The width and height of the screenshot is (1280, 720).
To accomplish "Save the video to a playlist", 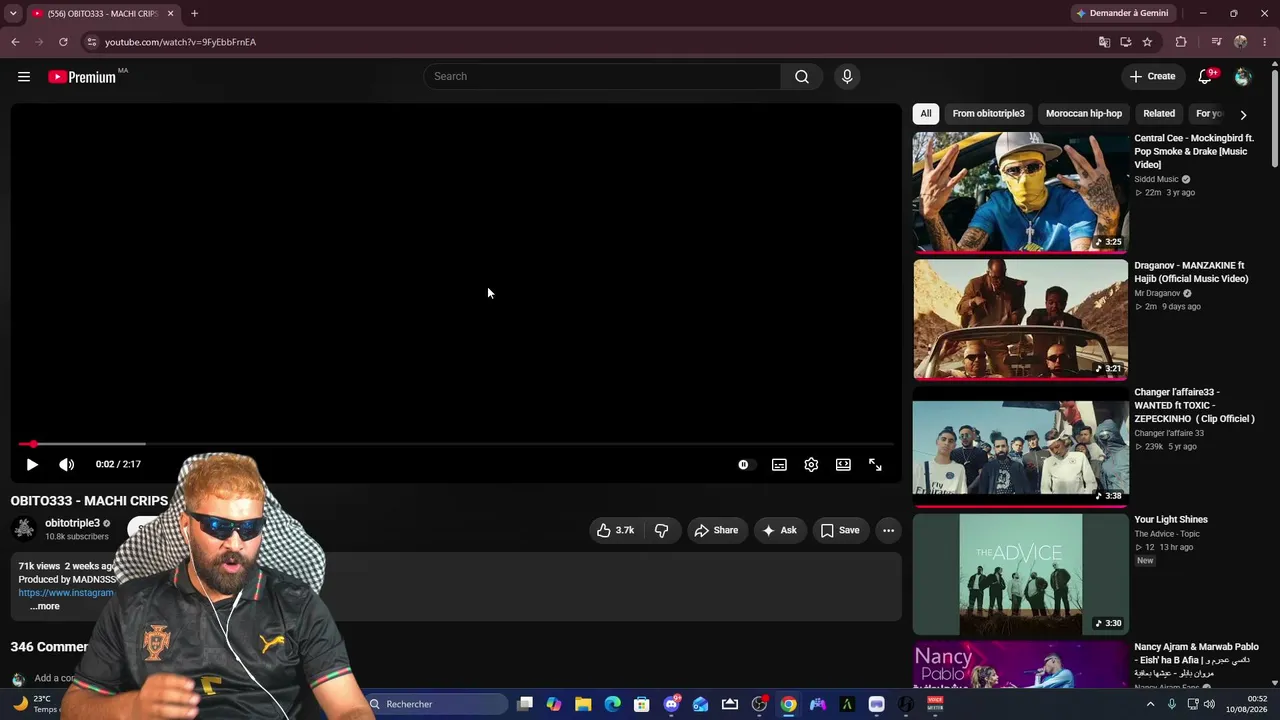I will tap(840, 531).
